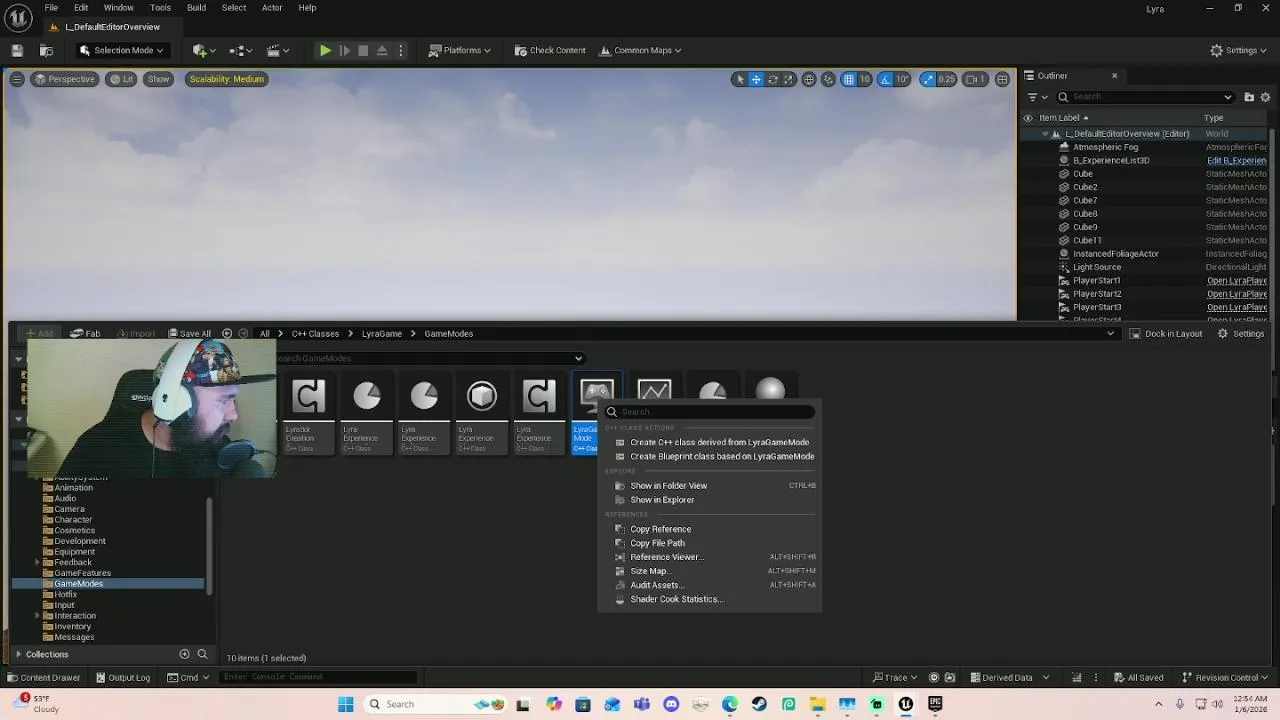The height and width of the screenshot is (720, 1280).
Task: Open Revision Control status menu
Action: click(x=1225, y=678)
